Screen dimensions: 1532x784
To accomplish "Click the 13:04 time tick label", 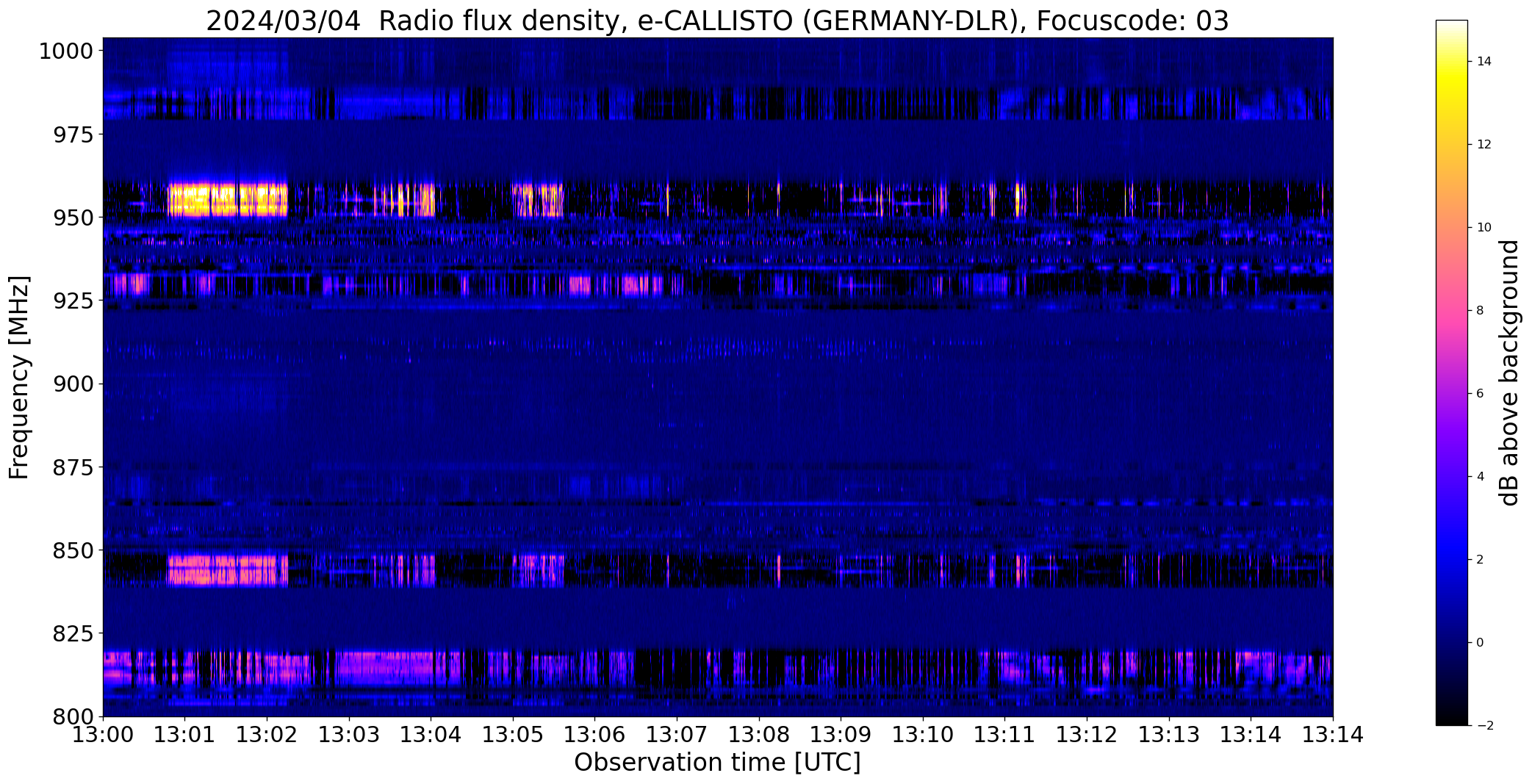I will pos(431,735).
